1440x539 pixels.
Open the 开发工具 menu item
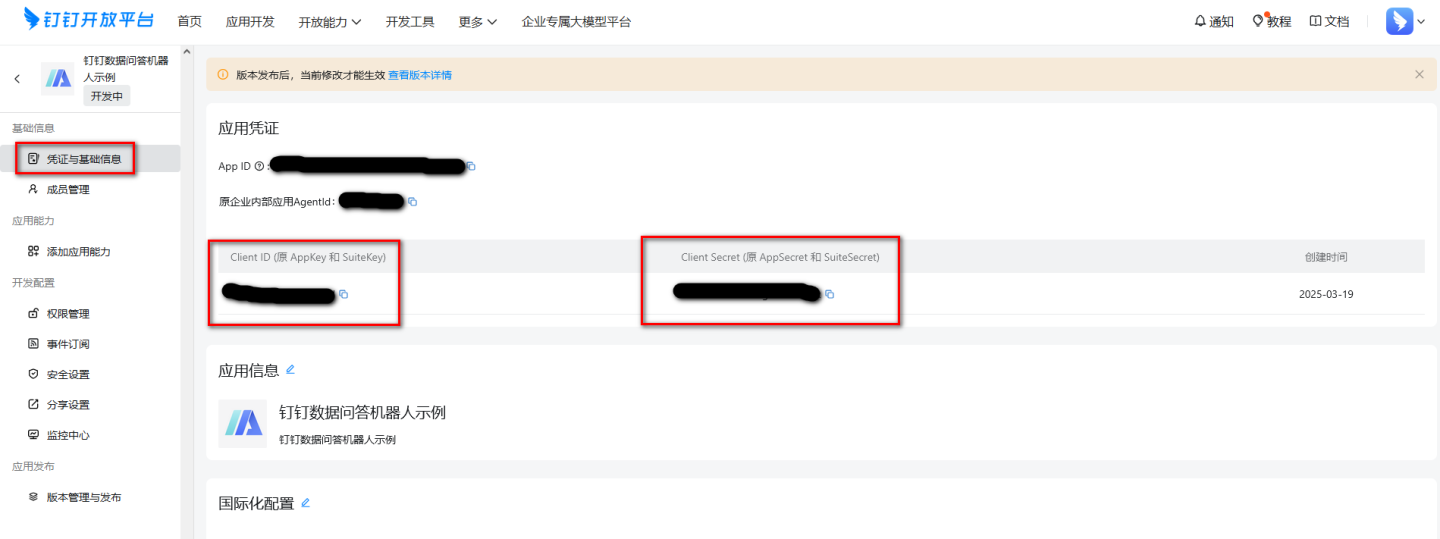coord(410,21)
